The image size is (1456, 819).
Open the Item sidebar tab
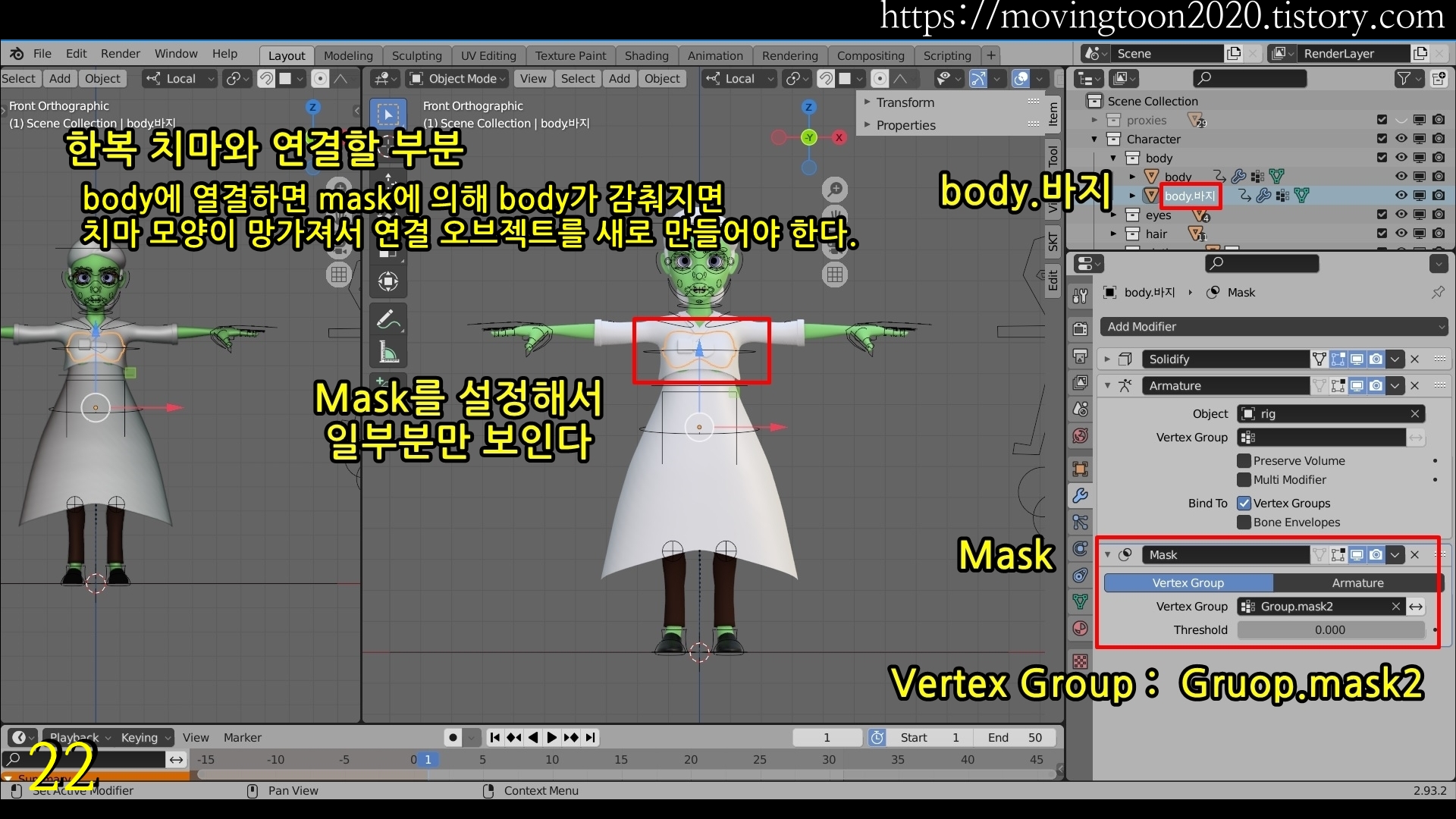(1053, 114)
